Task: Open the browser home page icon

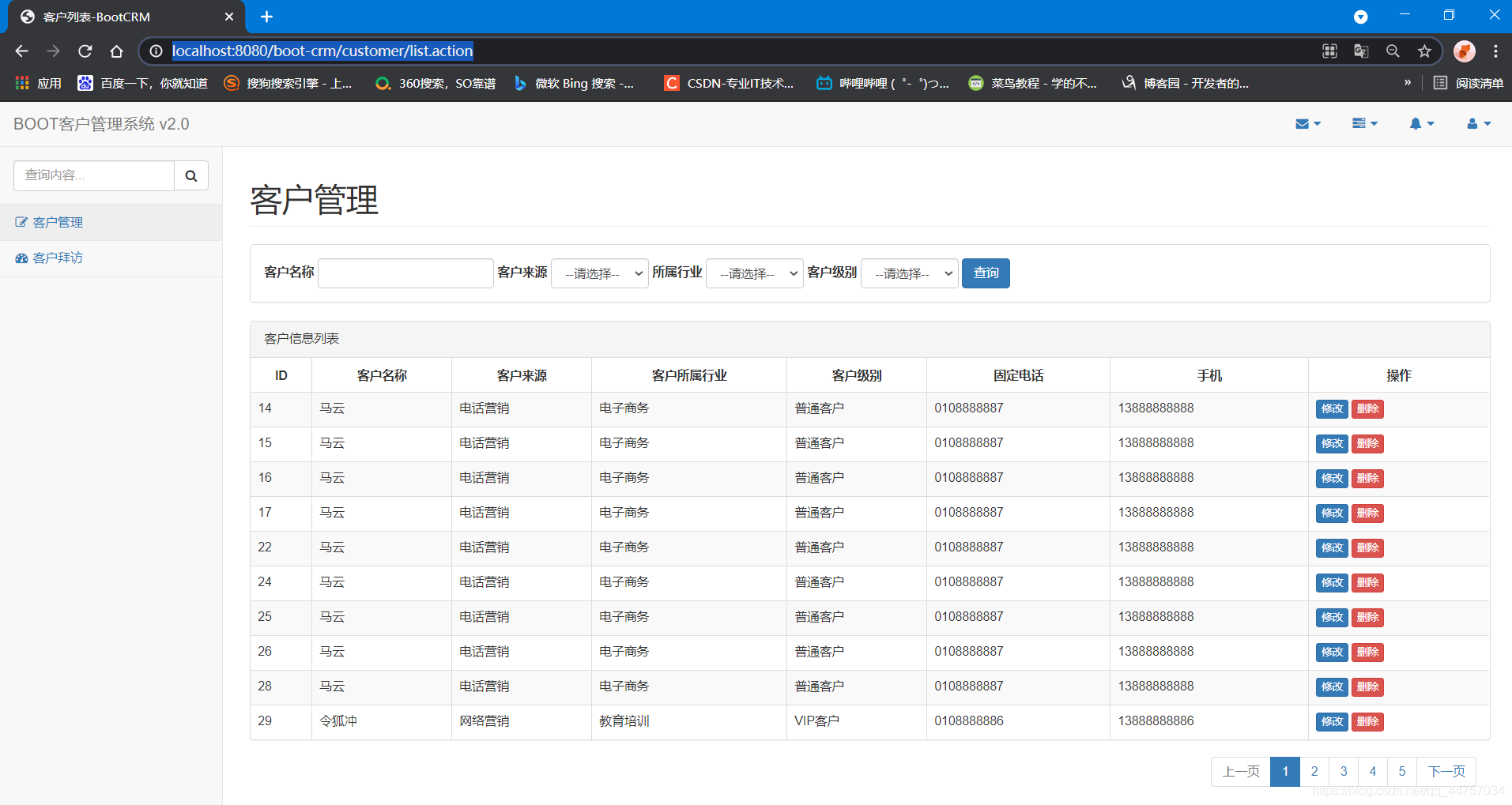Action: coord(117,51)
